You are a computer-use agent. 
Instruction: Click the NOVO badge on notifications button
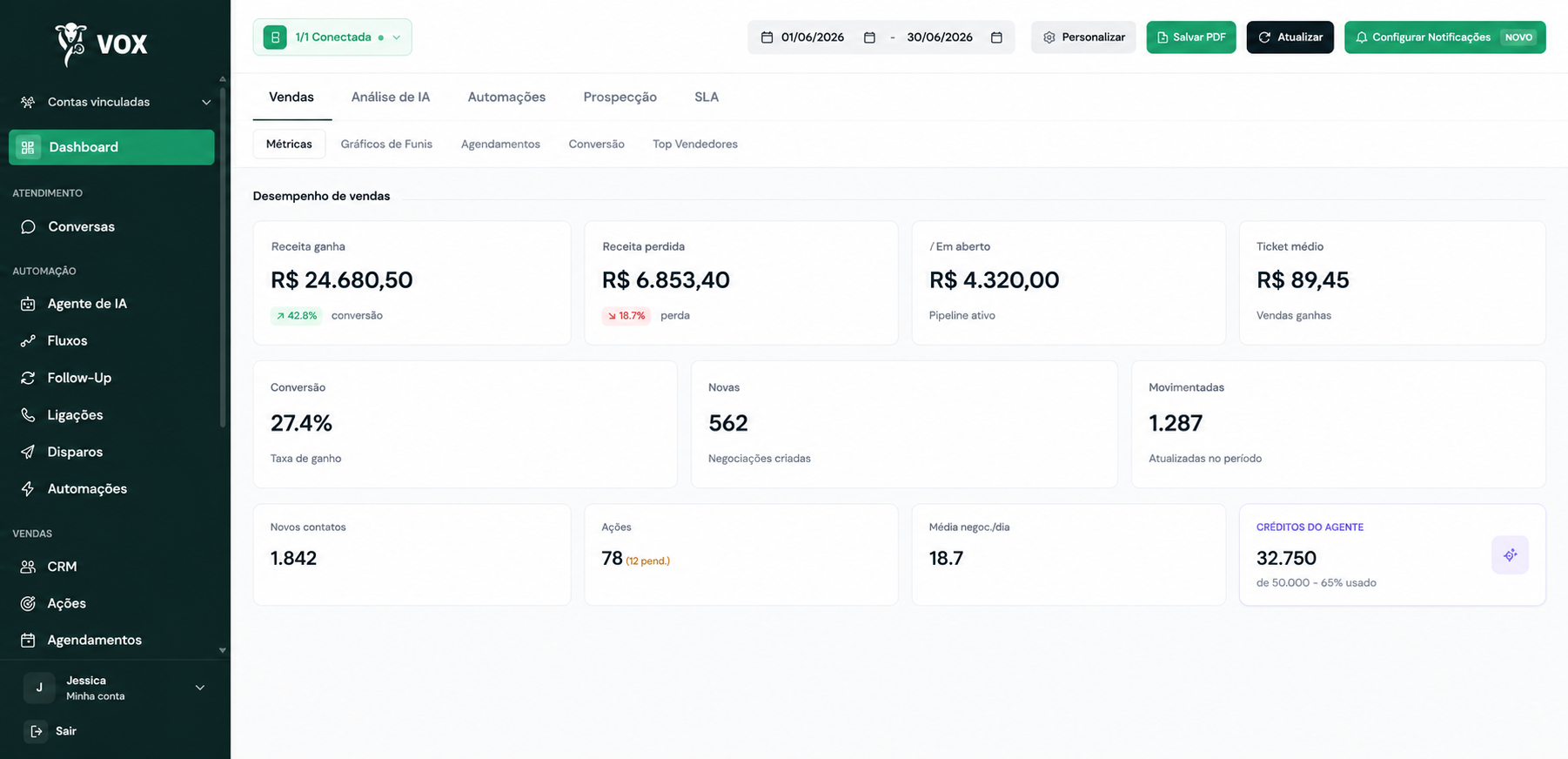[1518, 37]
